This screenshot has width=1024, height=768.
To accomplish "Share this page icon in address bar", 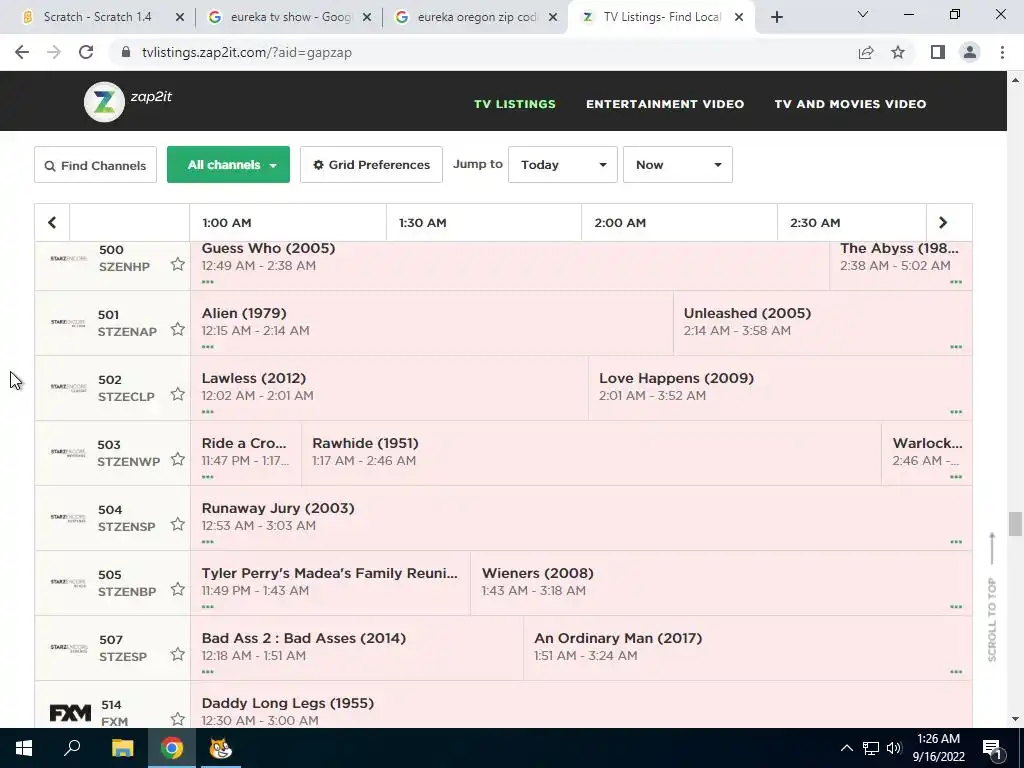I will click(866, 52).
